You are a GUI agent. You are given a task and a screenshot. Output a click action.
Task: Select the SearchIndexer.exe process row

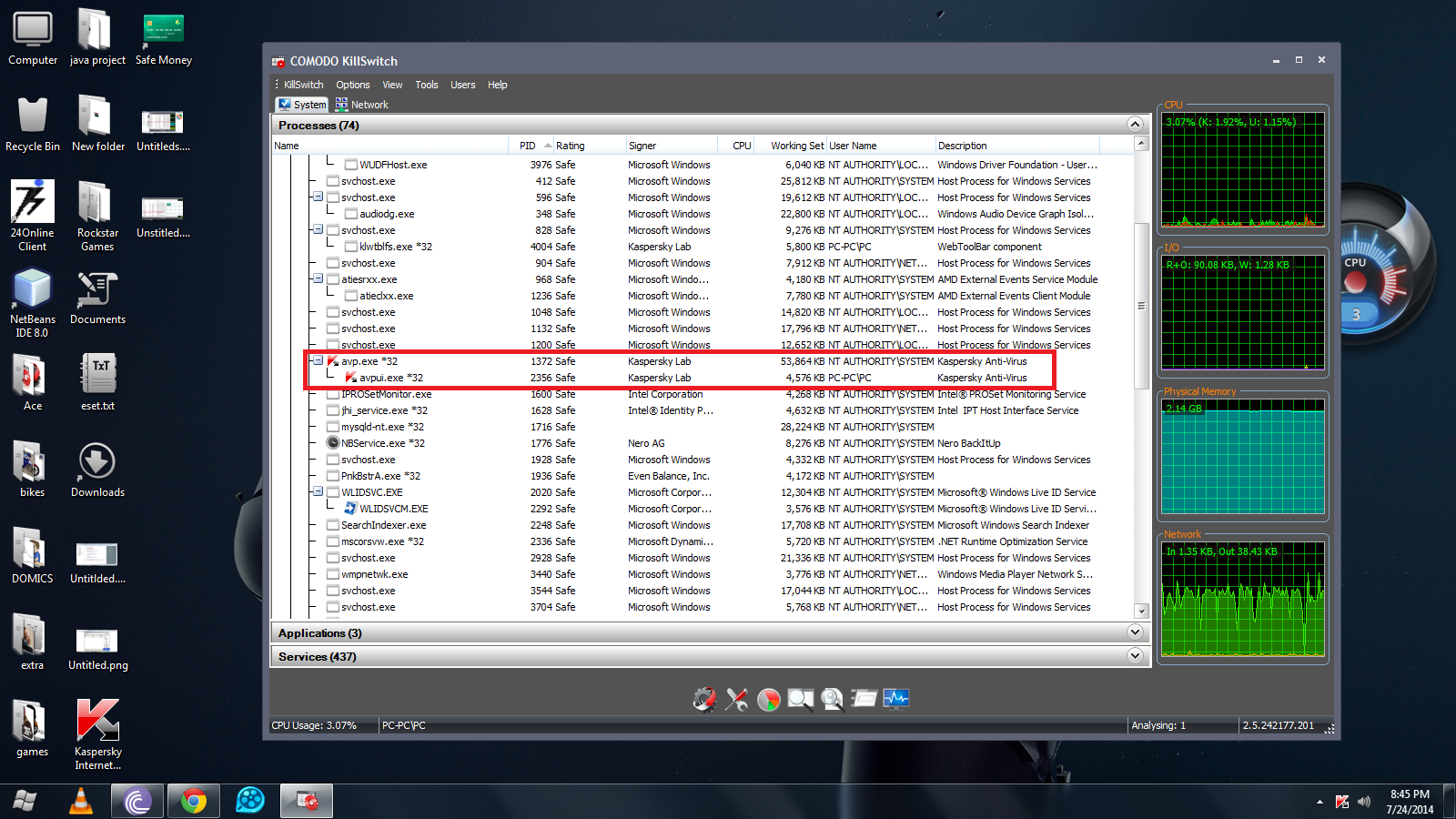[x=703, y=525]
